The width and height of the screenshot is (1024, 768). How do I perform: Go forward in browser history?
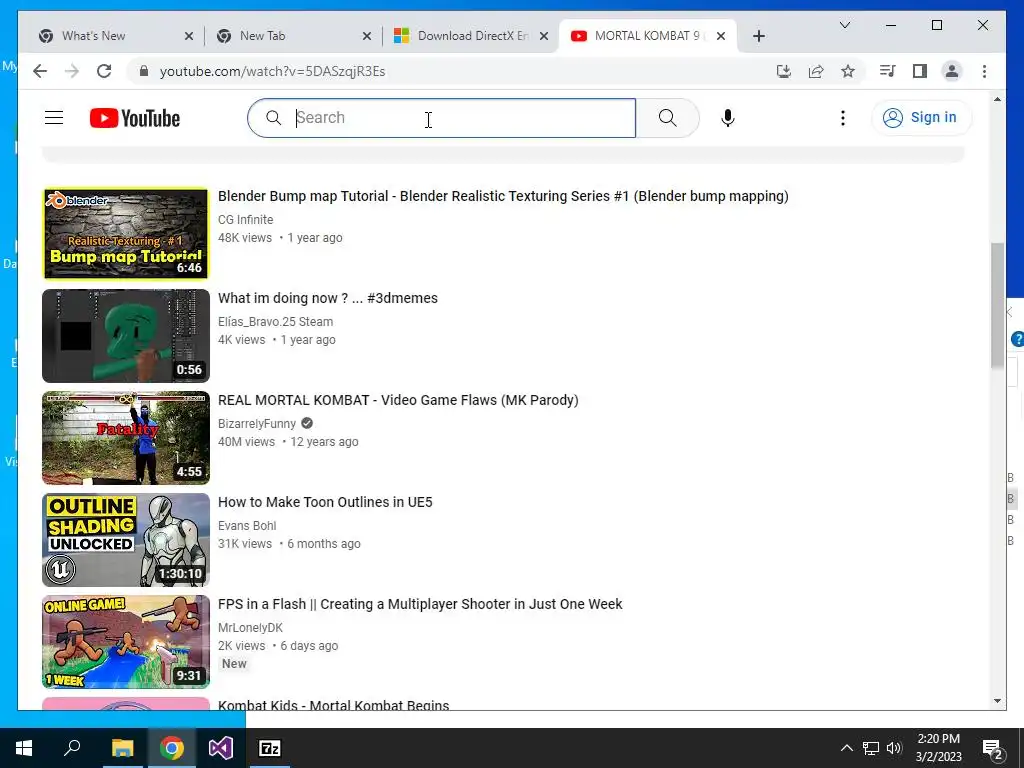pyautogui.click(x=72, y=71)
